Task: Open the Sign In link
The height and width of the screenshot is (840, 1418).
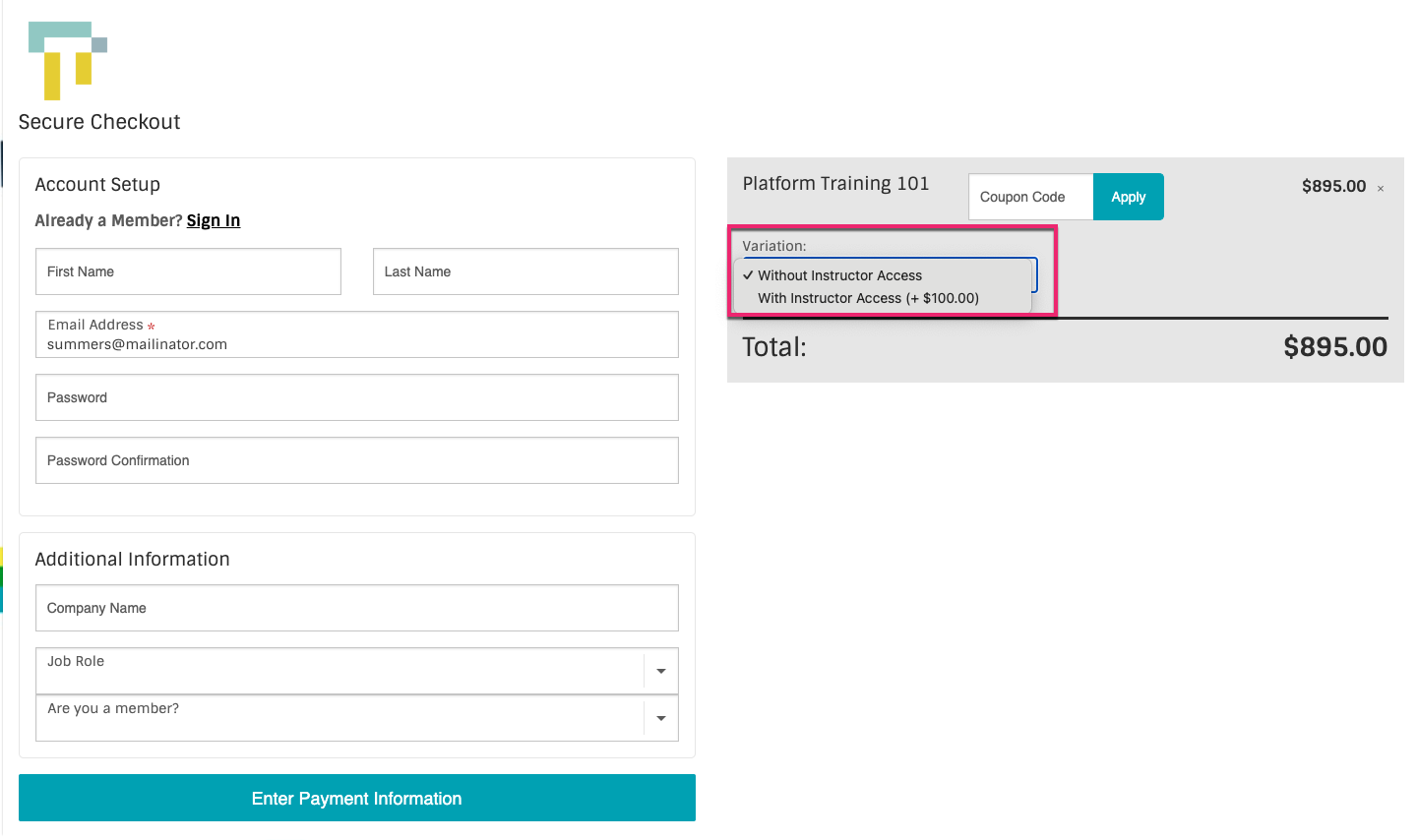Action: tap(214, 220)
